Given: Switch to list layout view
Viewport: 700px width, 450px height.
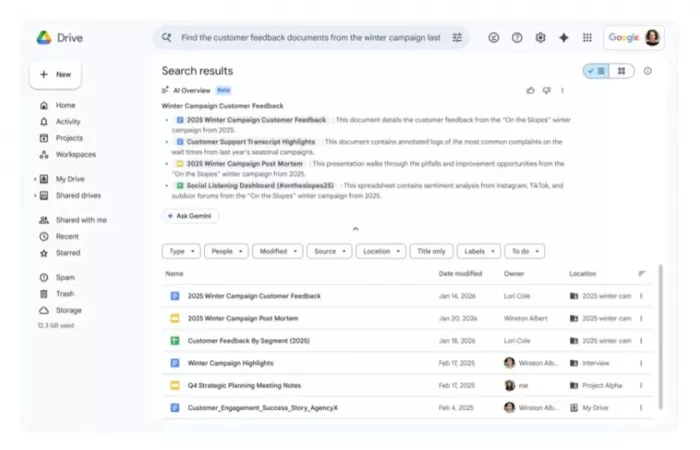Looking at the screenshot, I should [x=597, y=71].
